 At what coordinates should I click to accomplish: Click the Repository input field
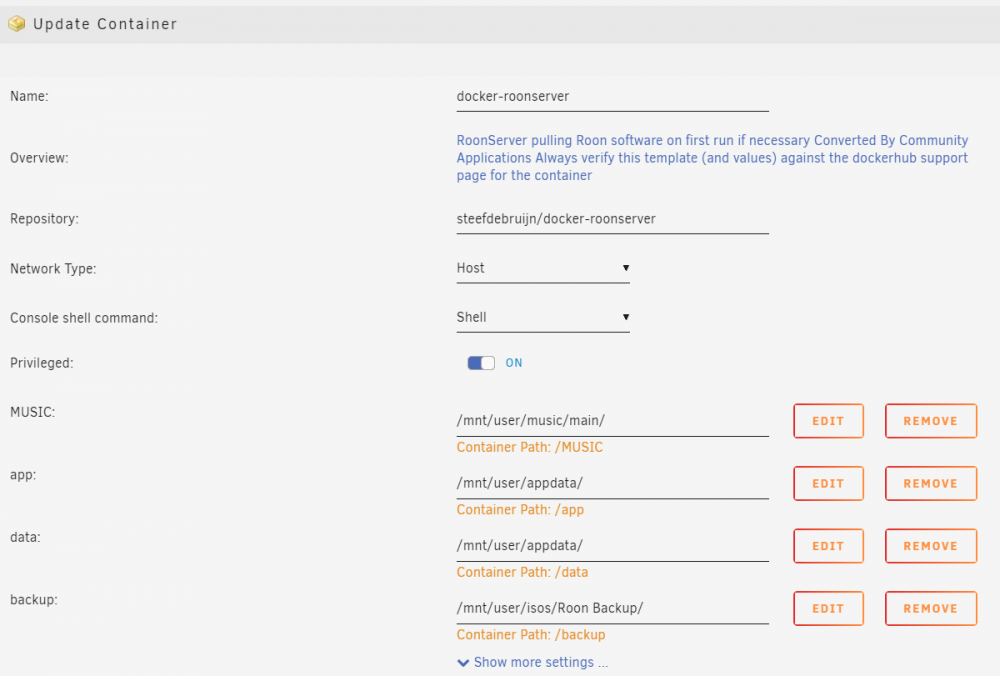tap(612, 219)
